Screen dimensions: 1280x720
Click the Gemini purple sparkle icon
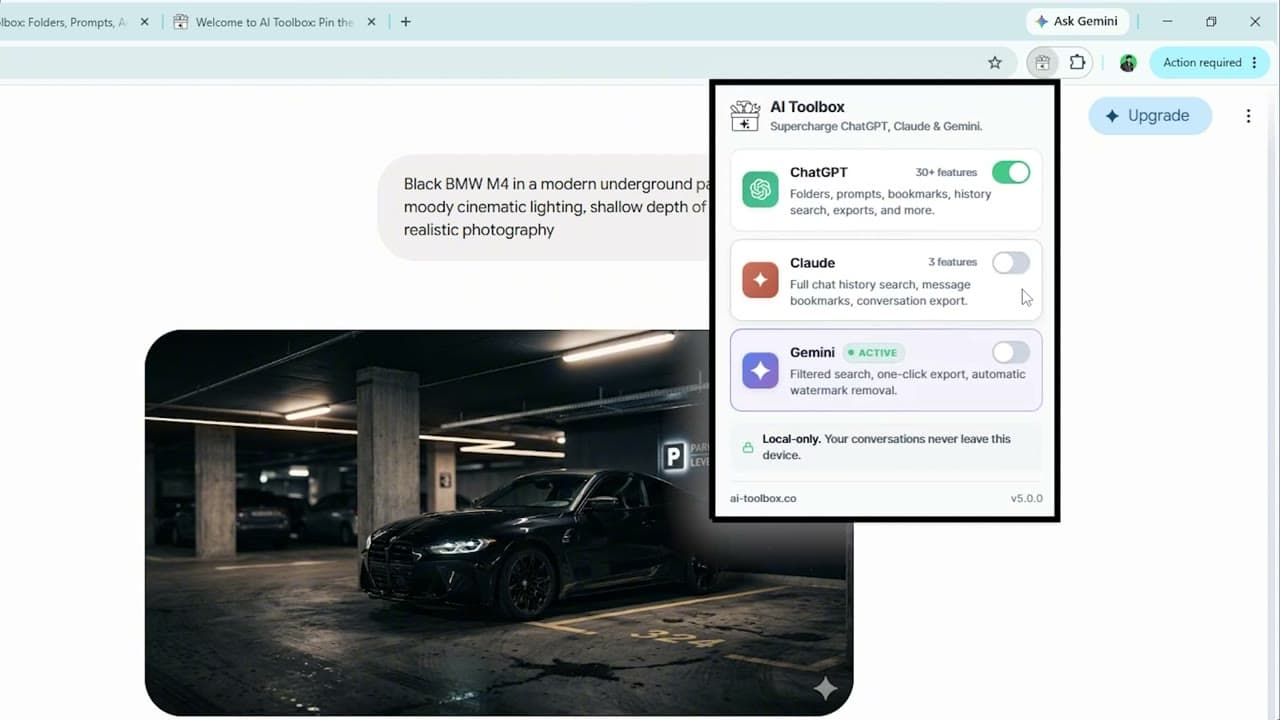(x=760, y=371)
